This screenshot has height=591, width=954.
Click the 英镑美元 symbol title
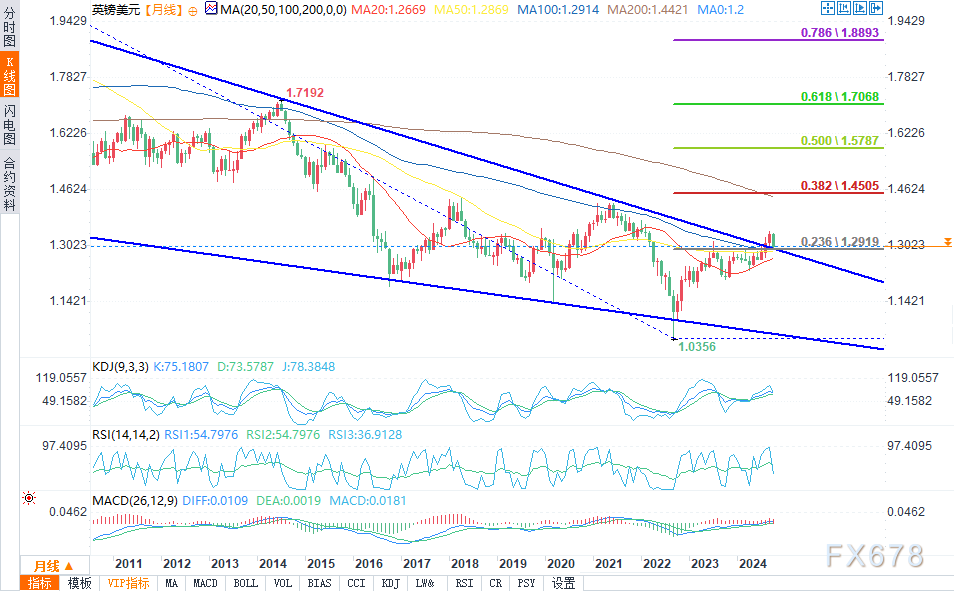pyautogui.click(x=116, y=10)
